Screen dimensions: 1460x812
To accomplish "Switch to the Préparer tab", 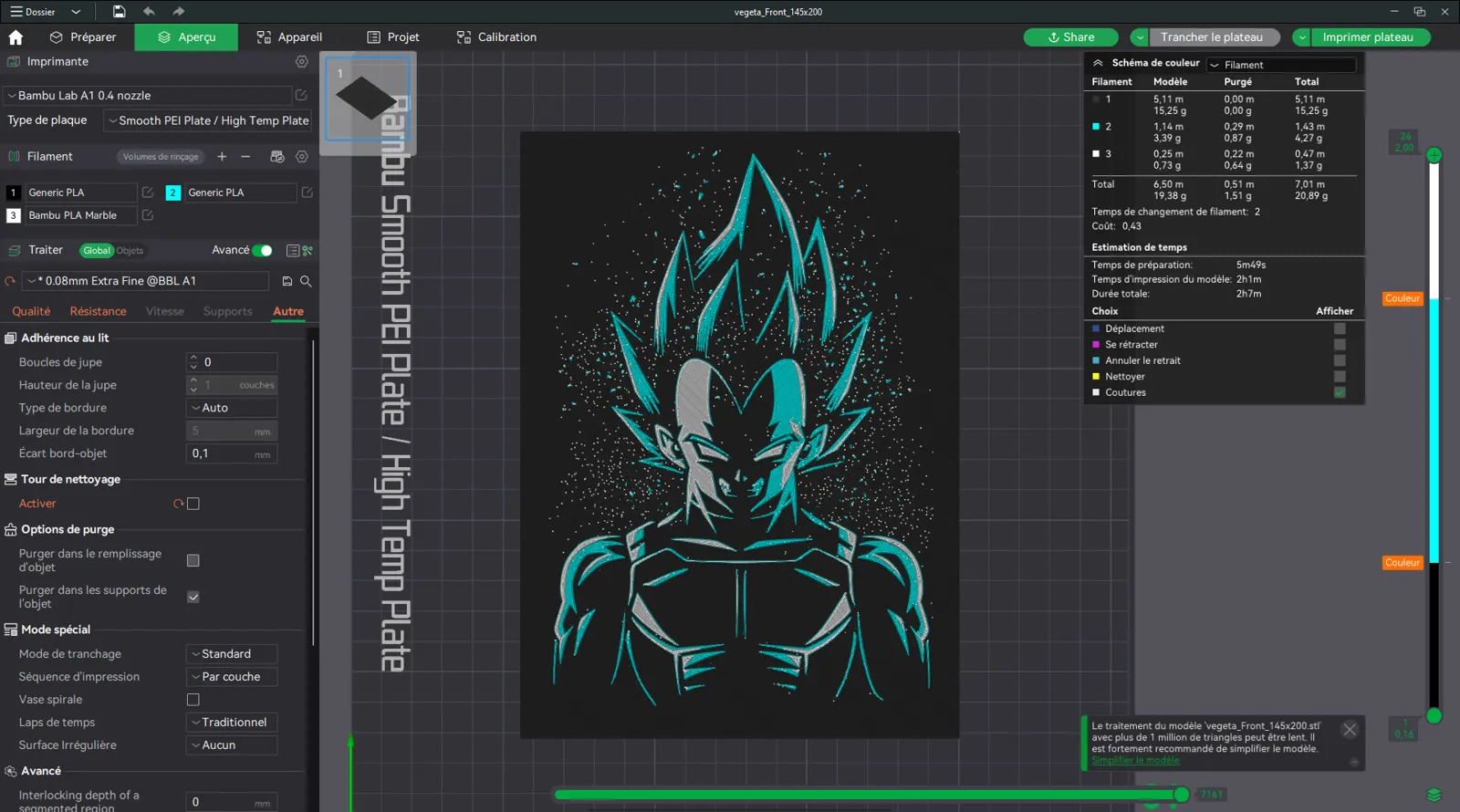I will pos(83,37).
